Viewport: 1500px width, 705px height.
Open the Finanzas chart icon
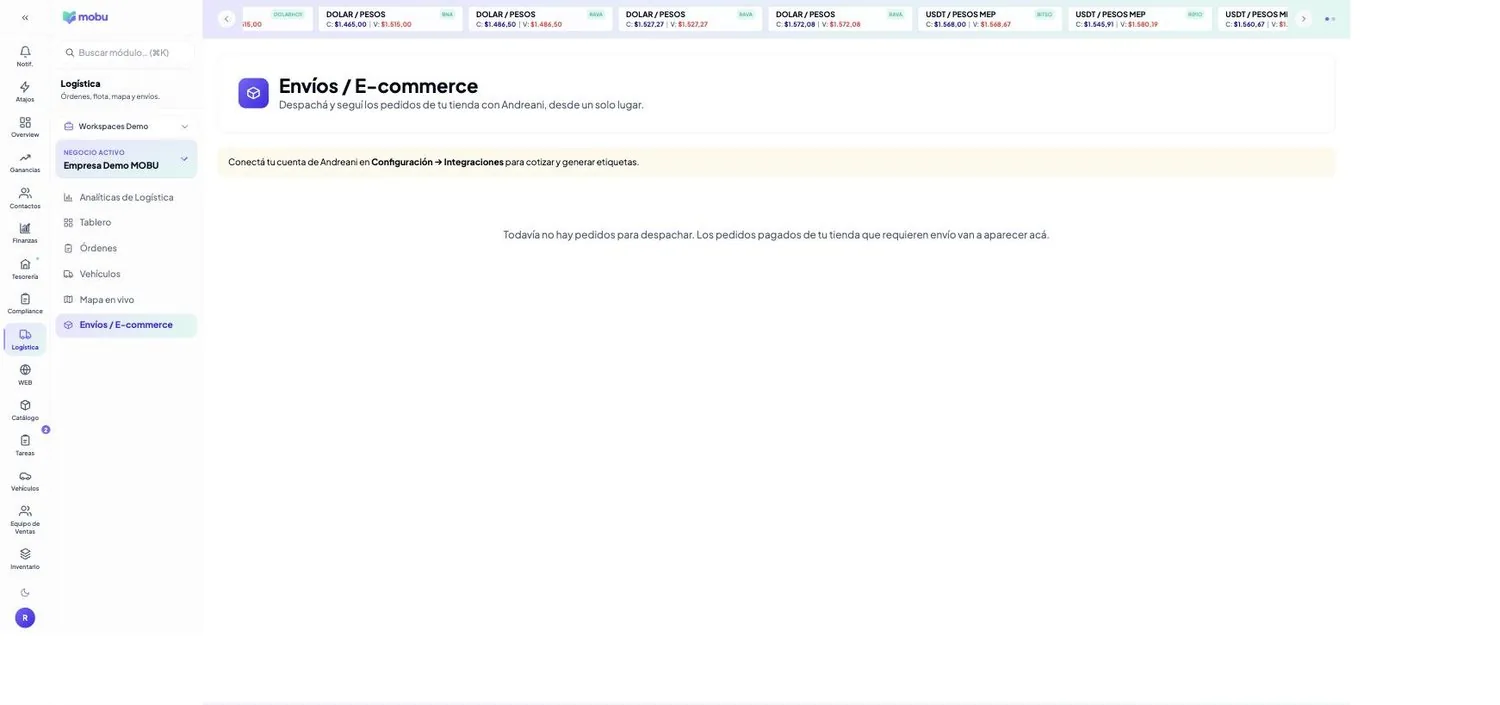point(25,233)
